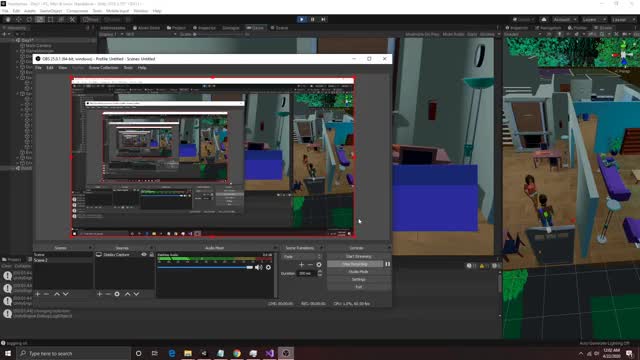Select the Custom editor tools icon in Unity

pos(72,19)
